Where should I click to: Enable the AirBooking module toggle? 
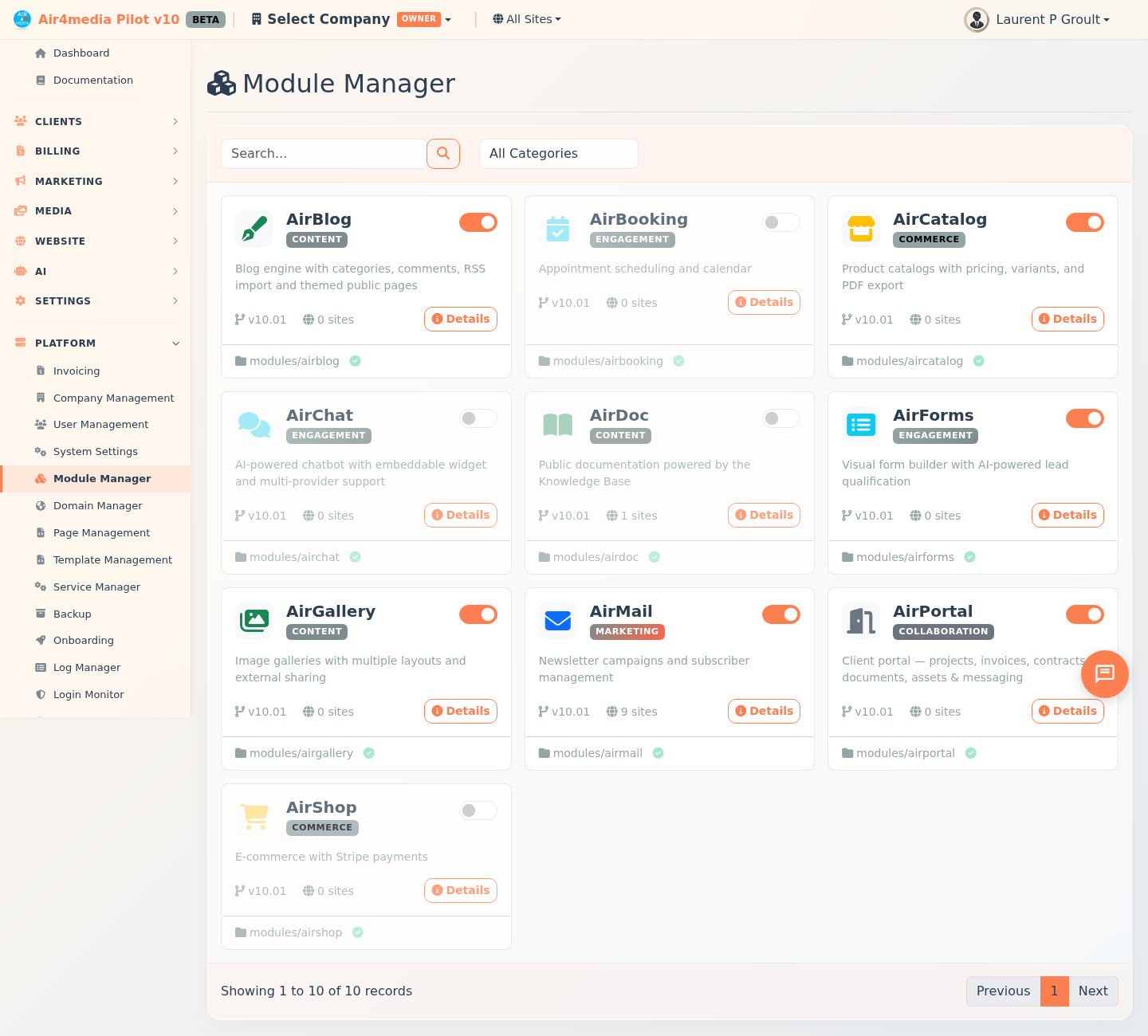(780, 222)
